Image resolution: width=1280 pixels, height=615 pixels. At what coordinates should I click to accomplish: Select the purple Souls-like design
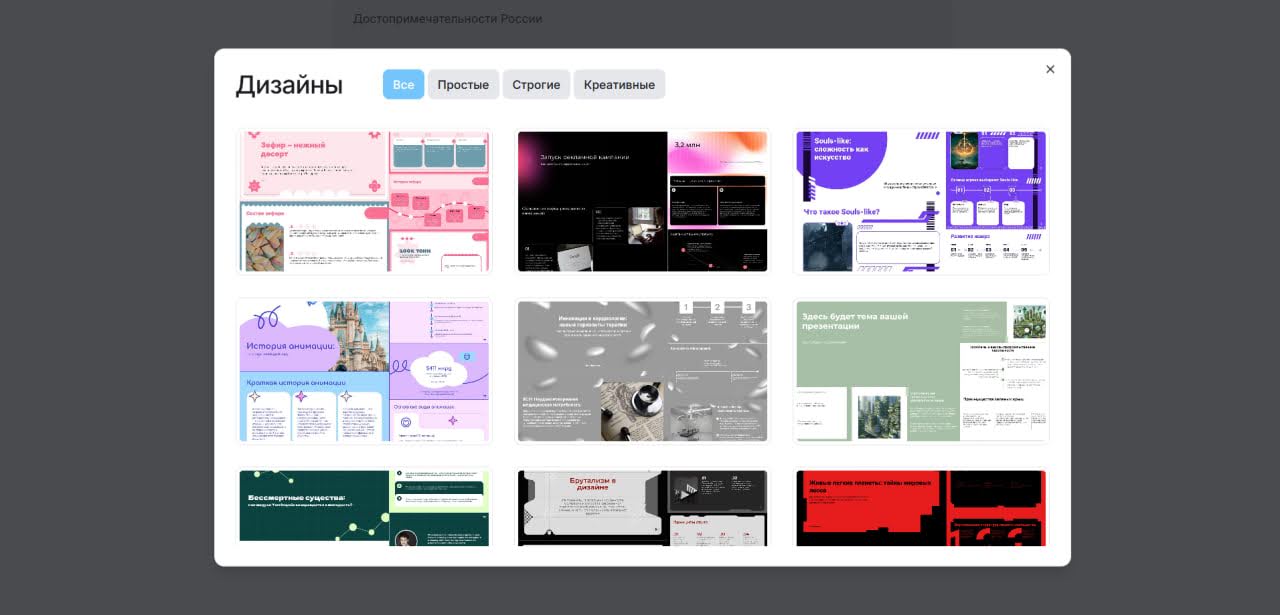pos(920,201)
